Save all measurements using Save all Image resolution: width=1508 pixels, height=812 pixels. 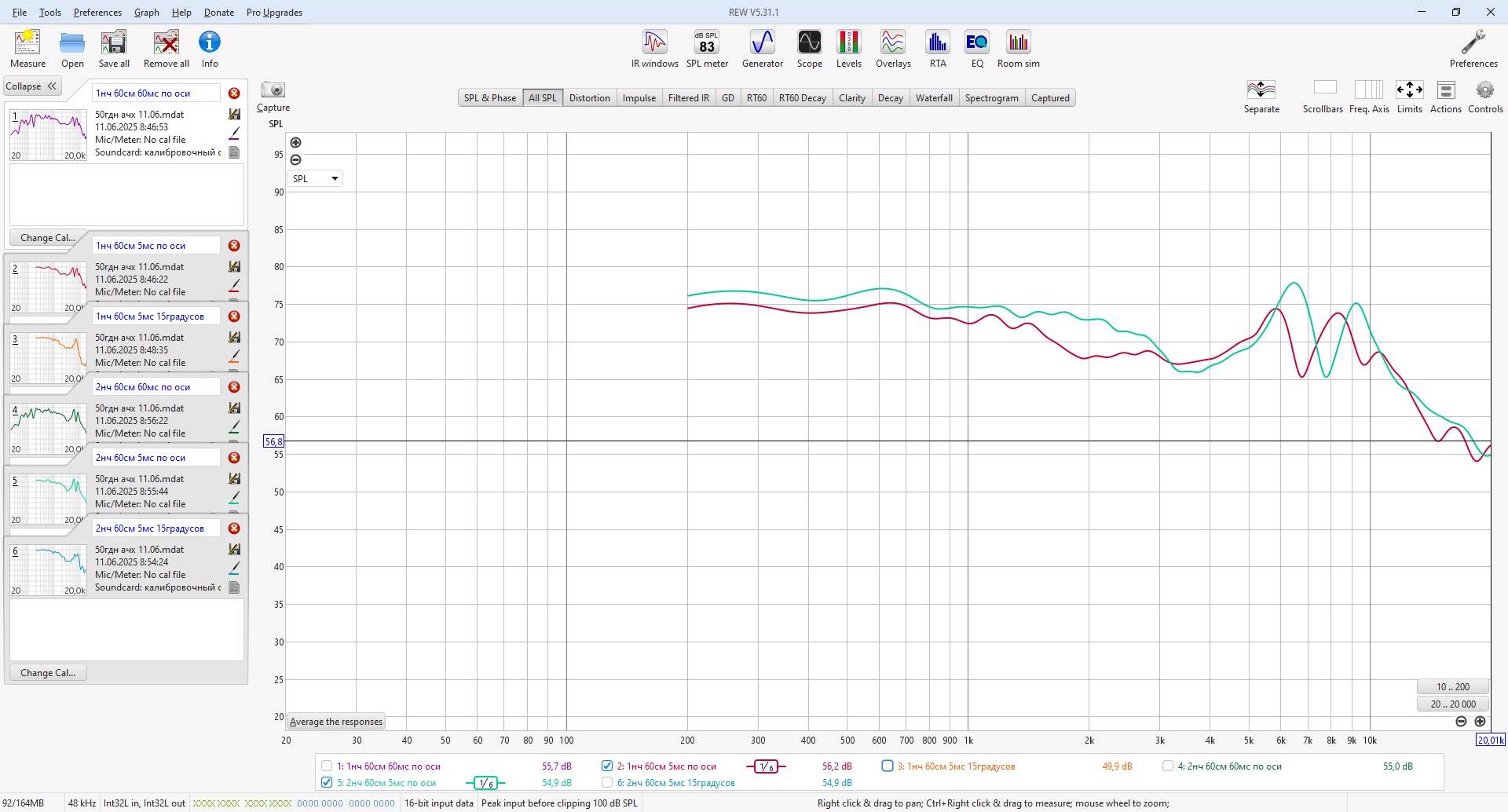tap(114, 49)
